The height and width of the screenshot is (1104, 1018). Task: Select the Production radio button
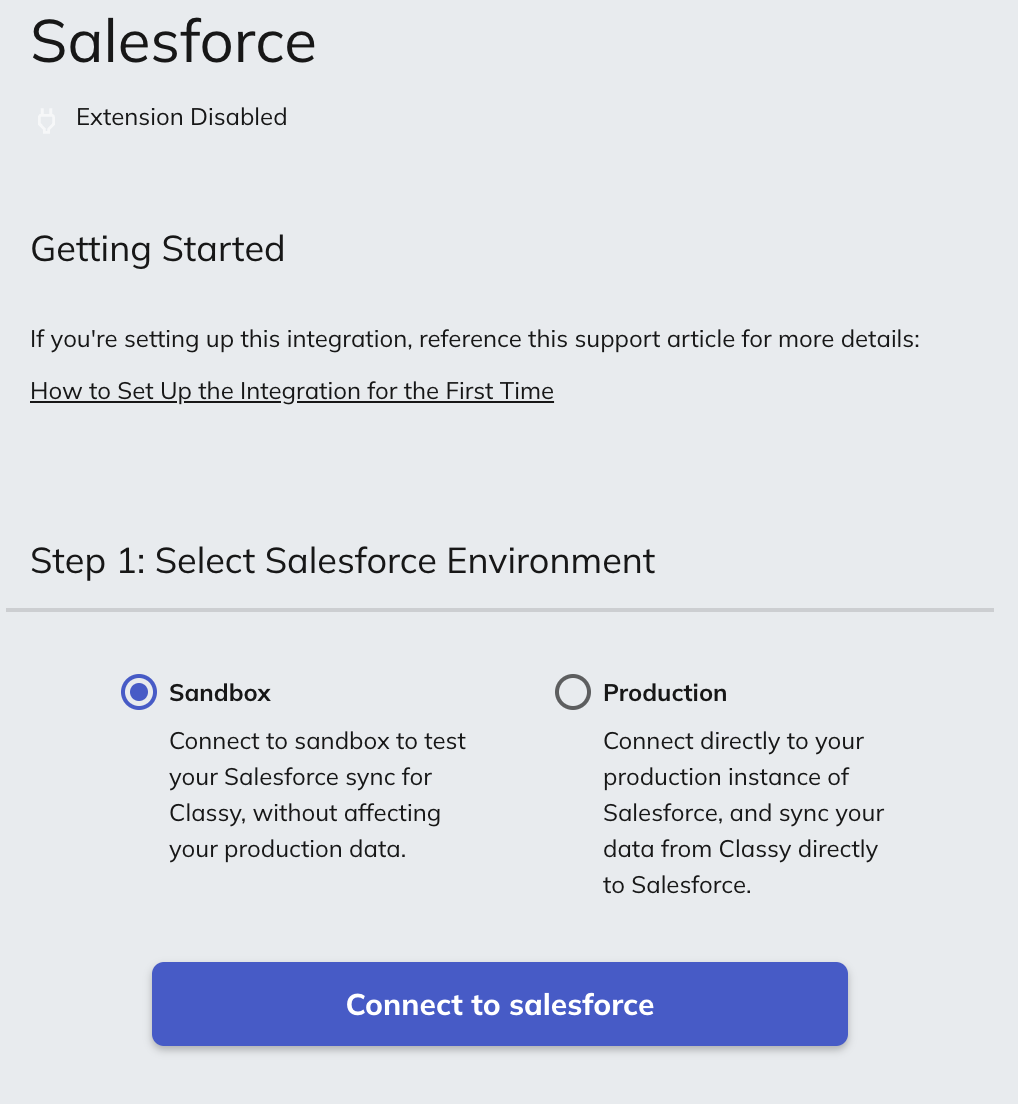[572, 692]
